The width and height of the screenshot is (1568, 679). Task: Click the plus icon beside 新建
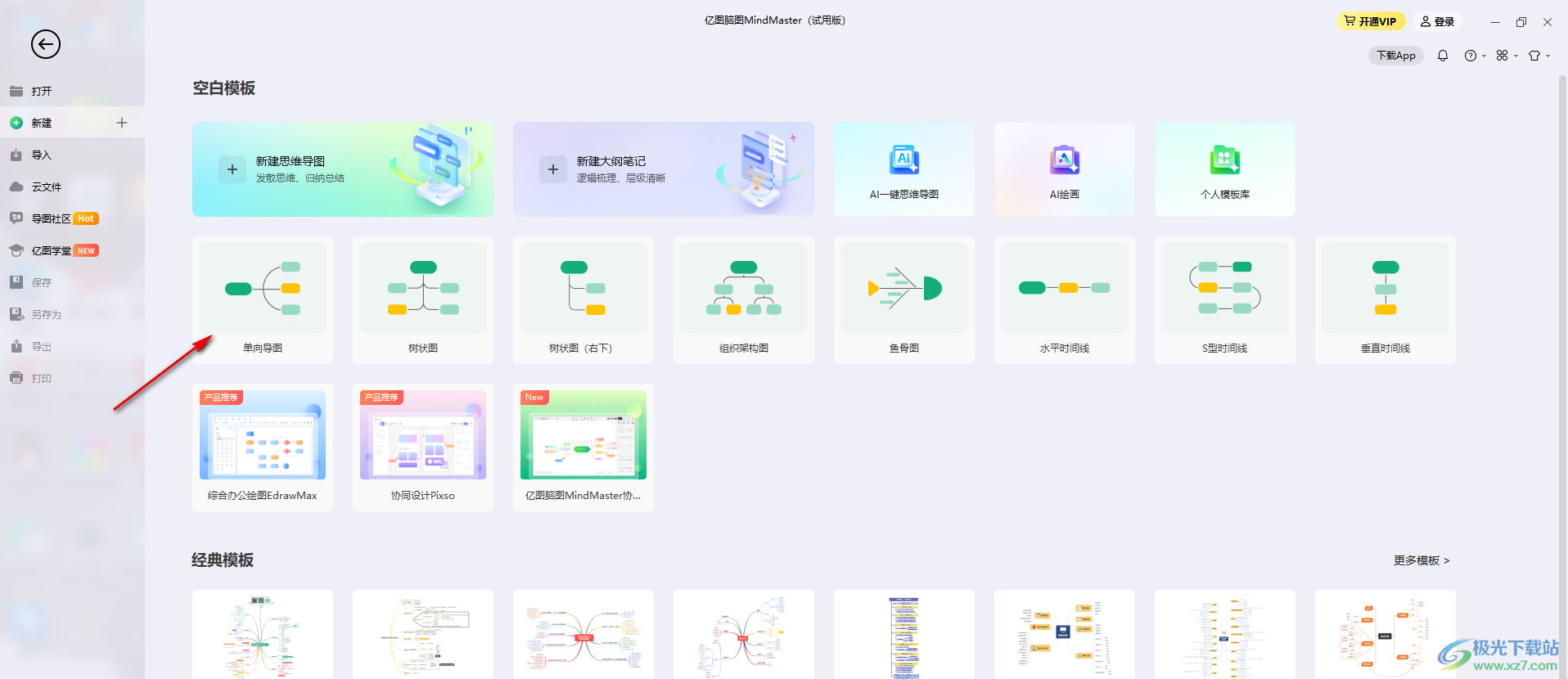[122, 123]
